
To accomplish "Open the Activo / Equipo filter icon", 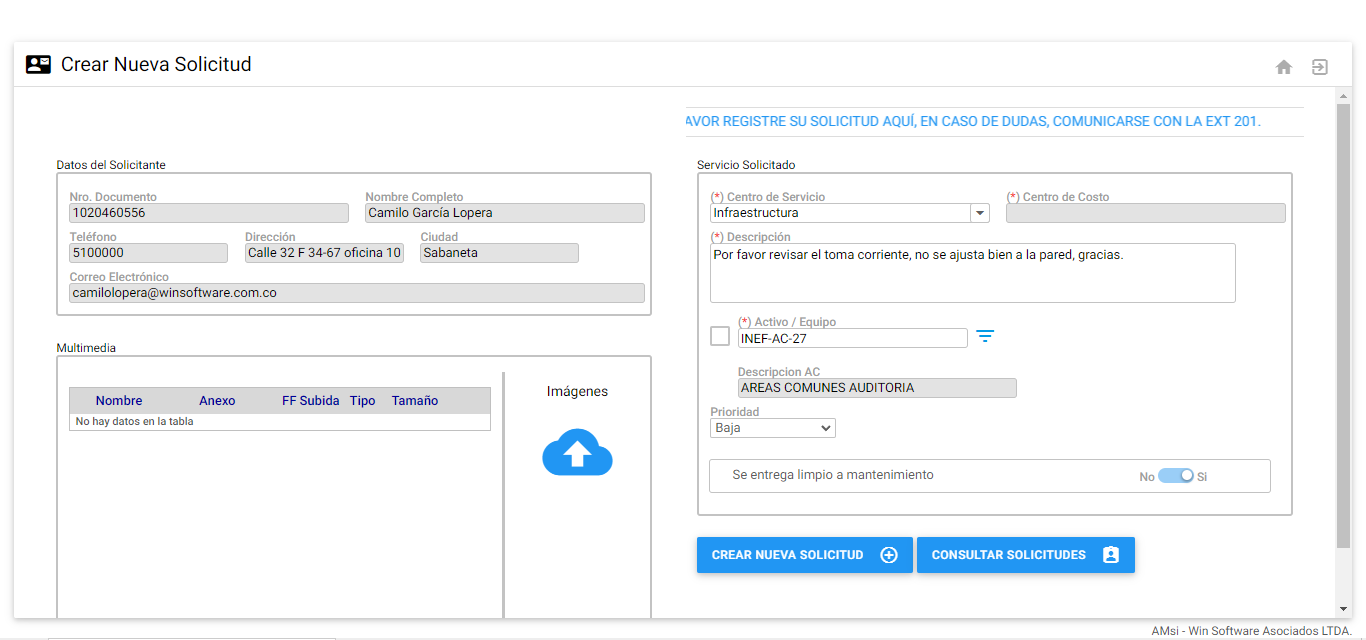I will (985, 337).
